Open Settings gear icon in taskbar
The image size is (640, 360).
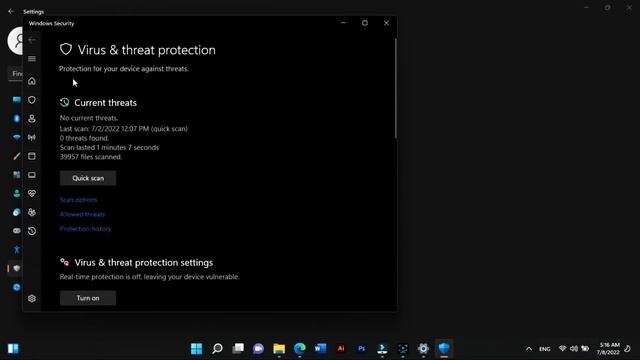click(423, 349)
